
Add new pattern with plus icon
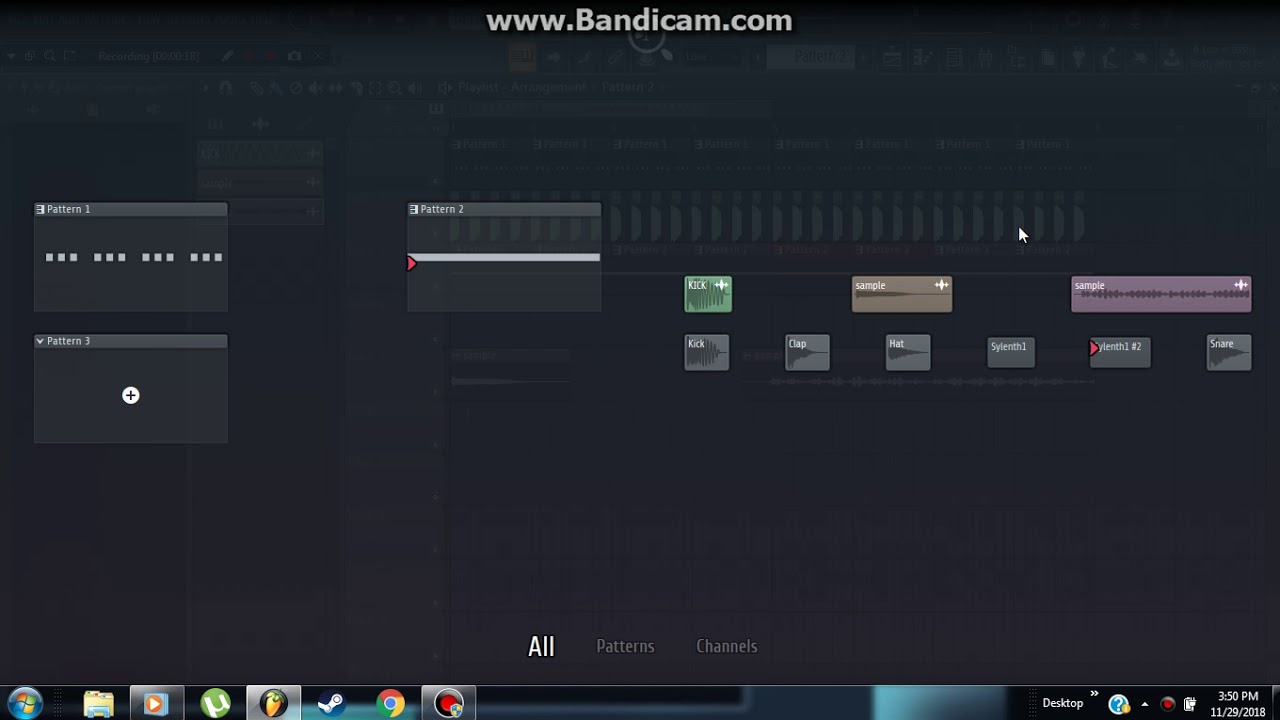131,396
